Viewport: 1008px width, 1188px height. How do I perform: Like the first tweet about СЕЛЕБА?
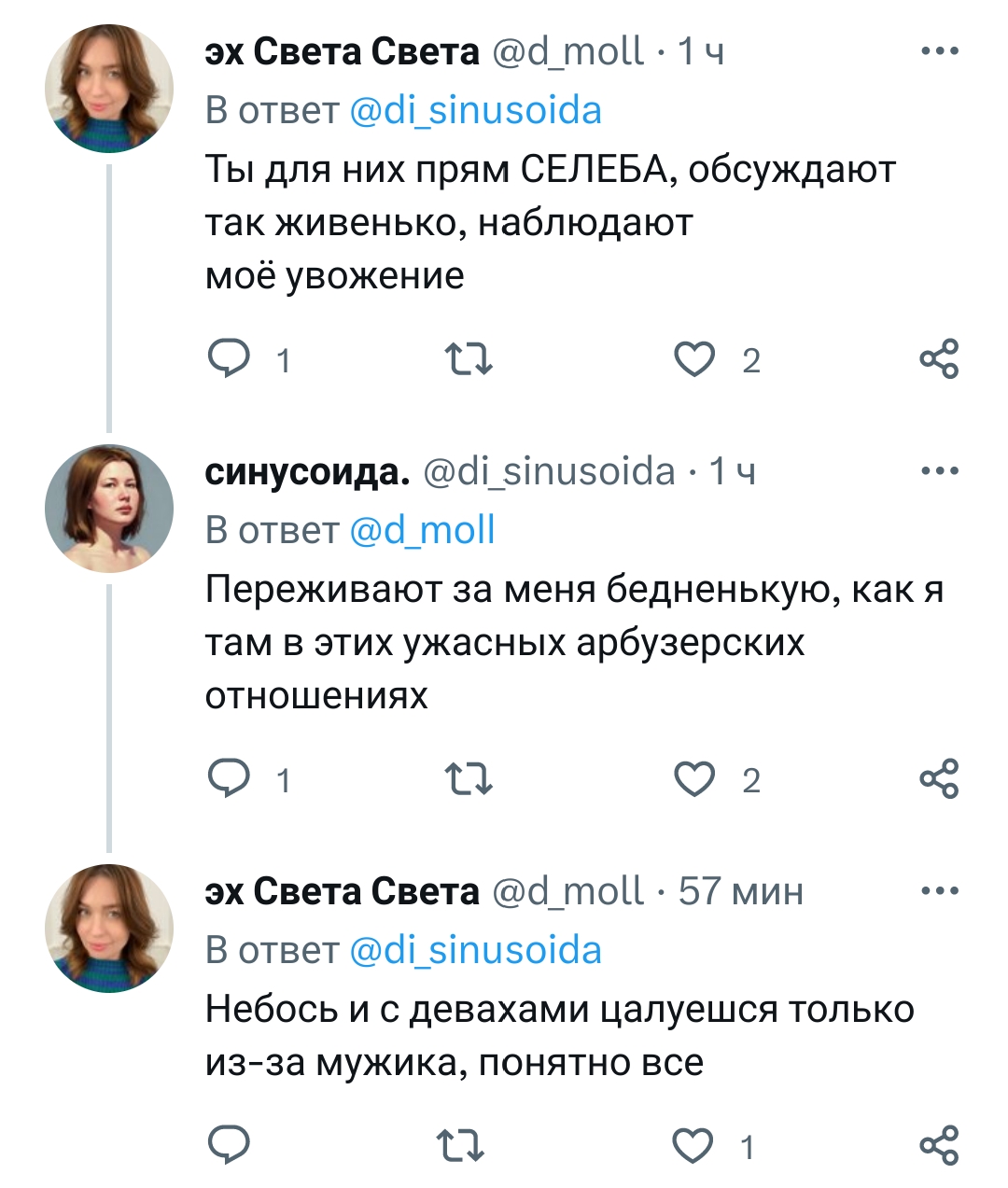694,359
